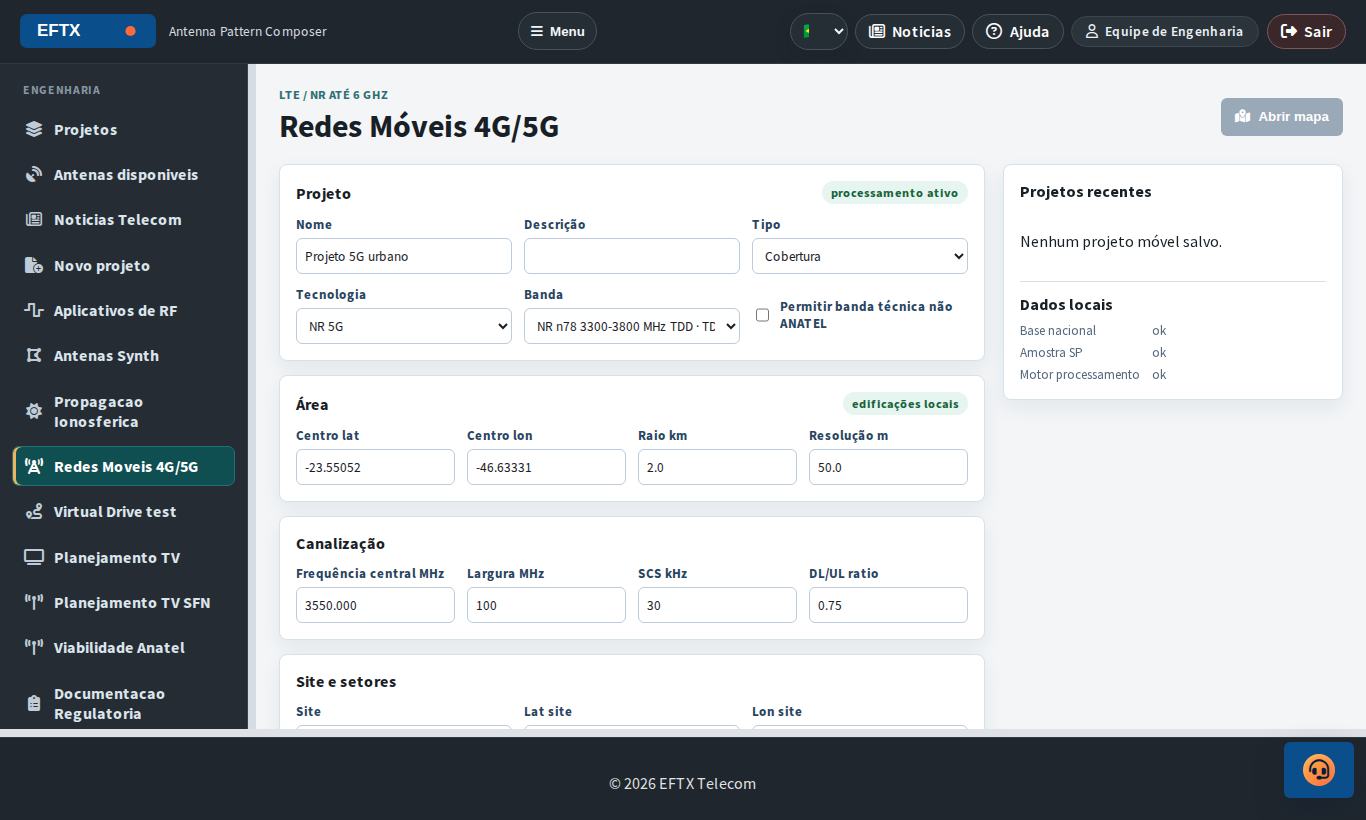Open the Banda dropdown showing NR n78

pos(632,326)
